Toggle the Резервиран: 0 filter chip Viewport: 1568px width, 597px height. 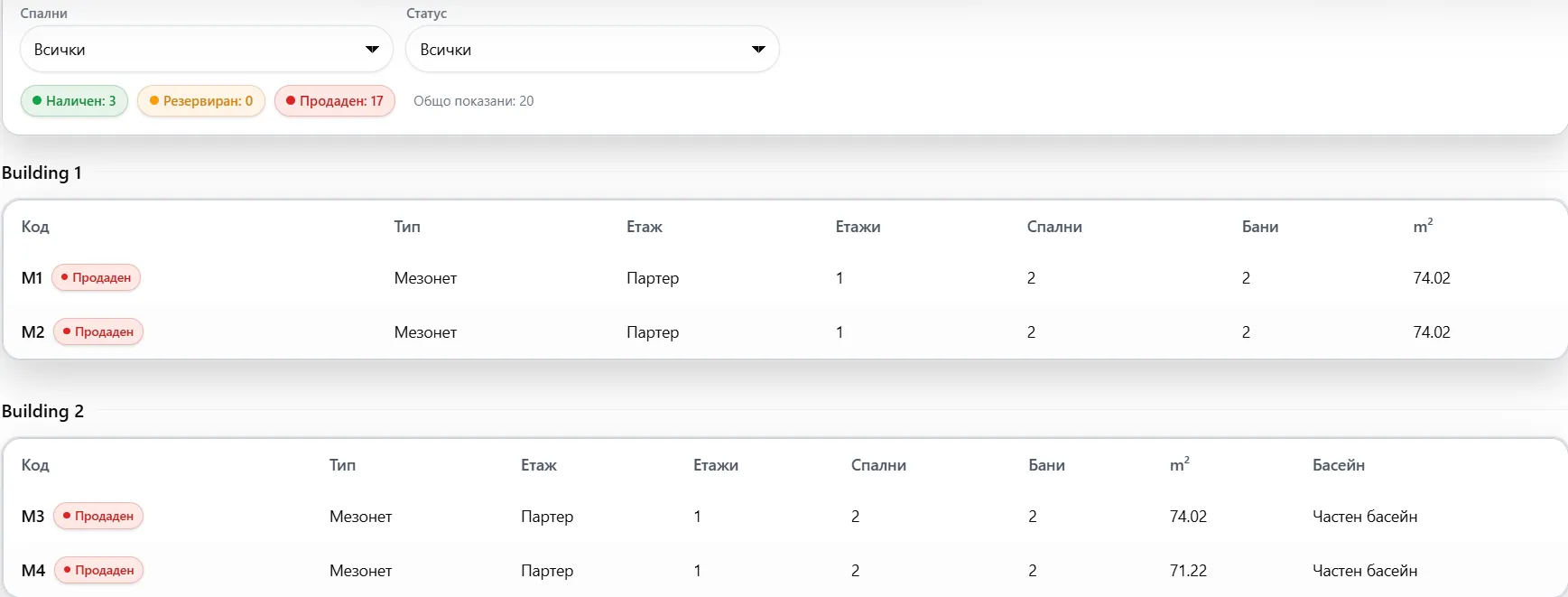201,101
